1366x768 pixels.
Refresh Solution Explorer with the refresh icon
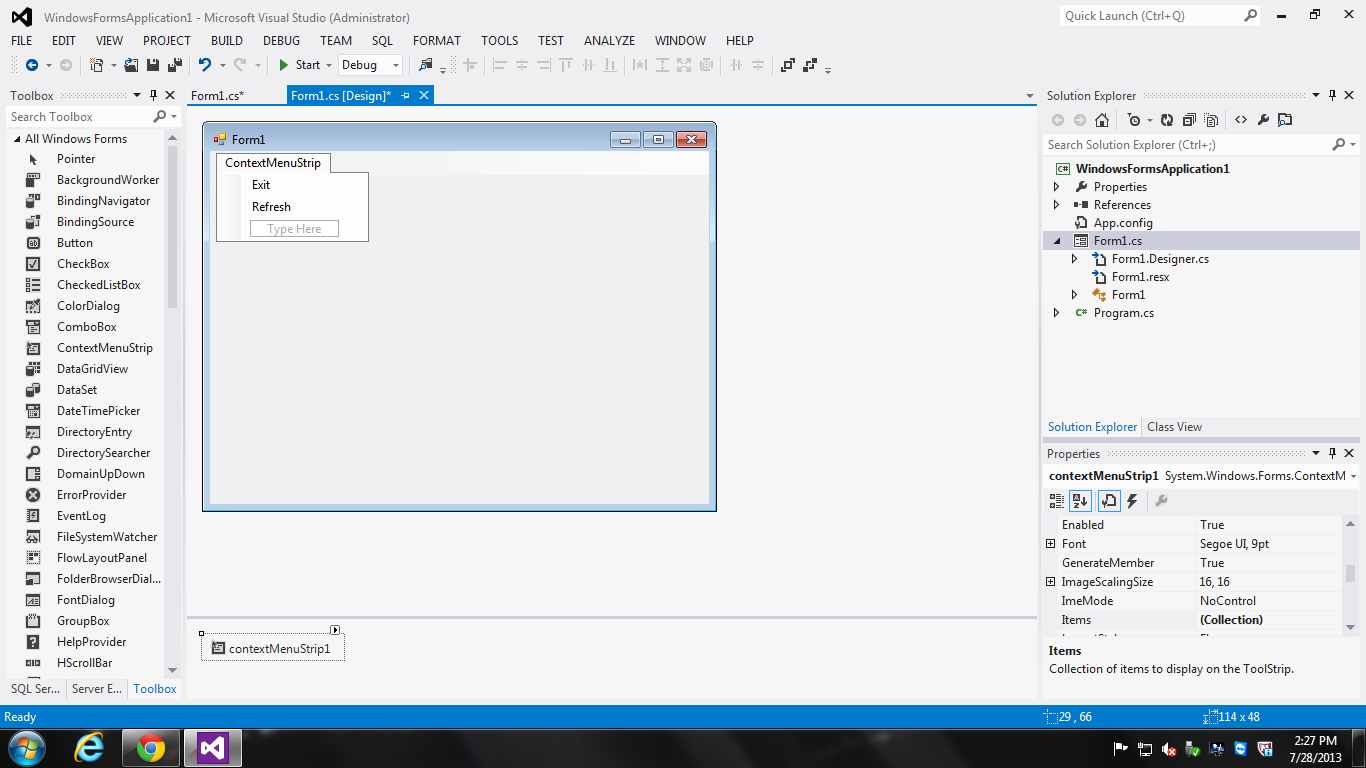tap(1167, 120)
